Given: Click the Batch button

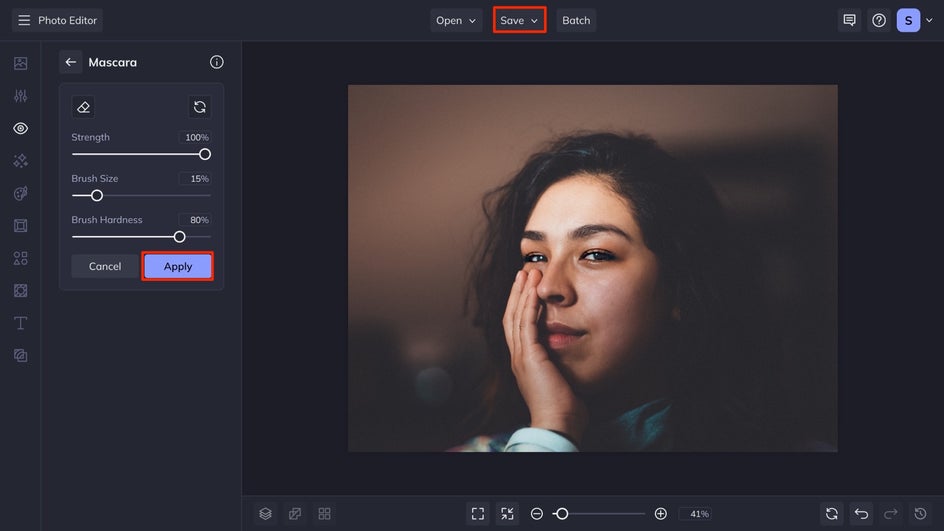Looking at the screenshot, I should 576,20.
